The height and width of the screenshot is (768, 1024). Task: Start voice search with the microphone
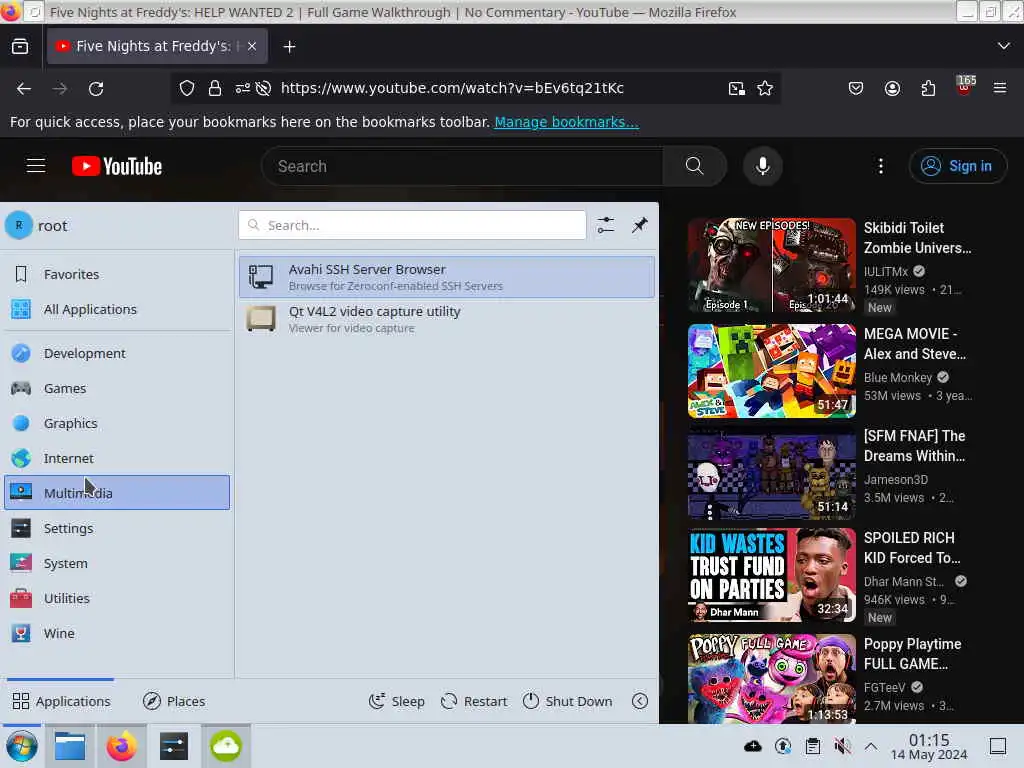tap(763, 166)
